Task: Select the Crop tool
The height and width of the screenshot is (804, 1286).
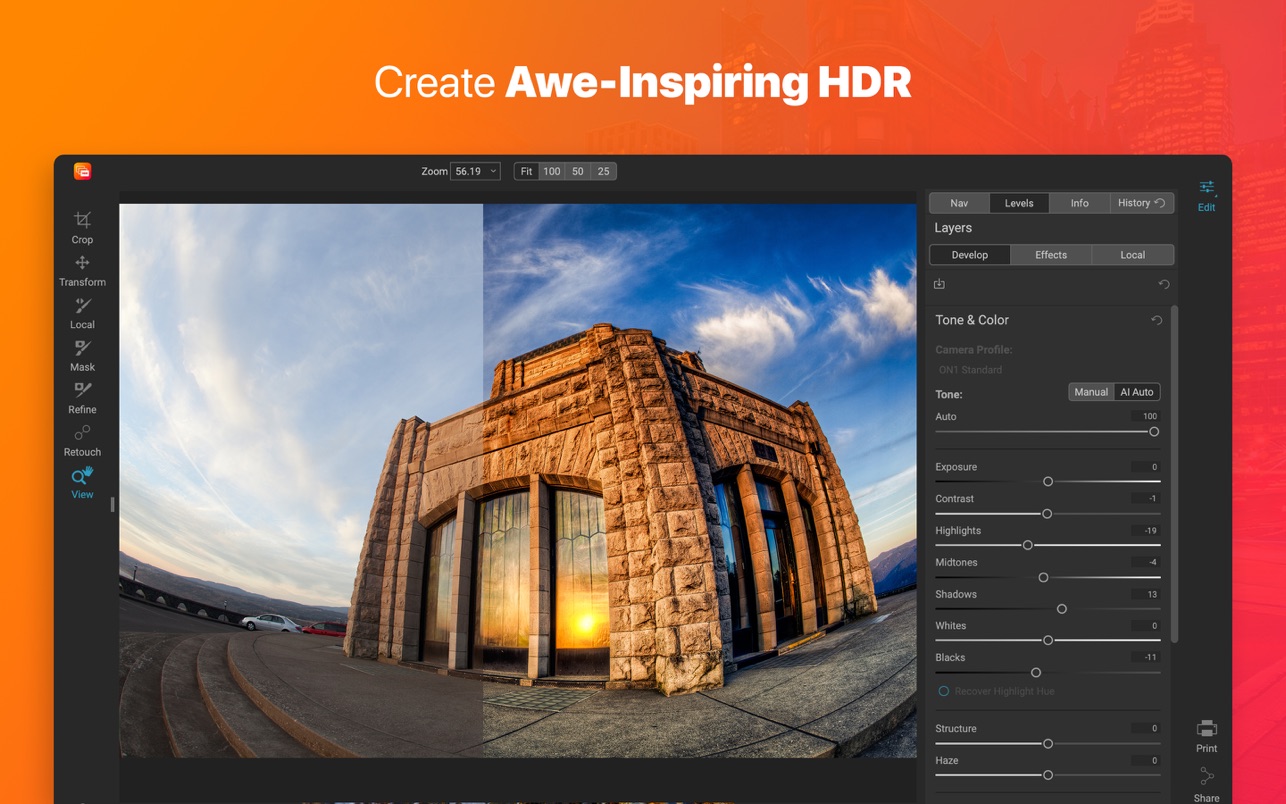Action: 82,228
